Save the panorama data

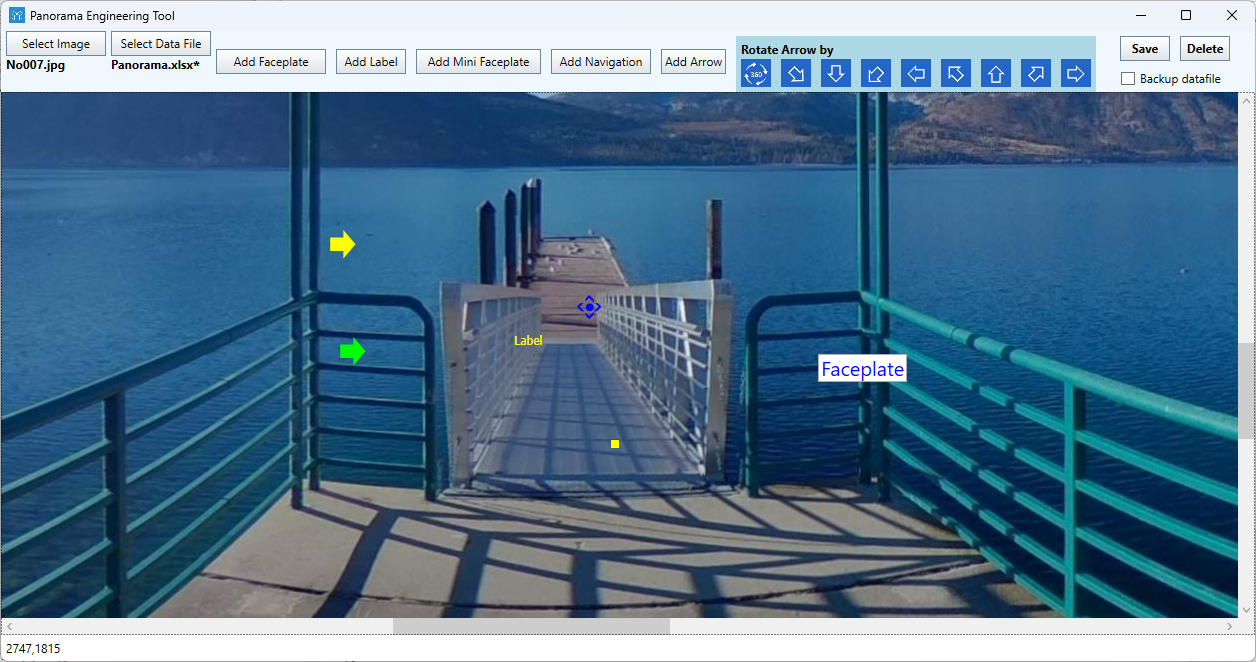pos(1145,49)
